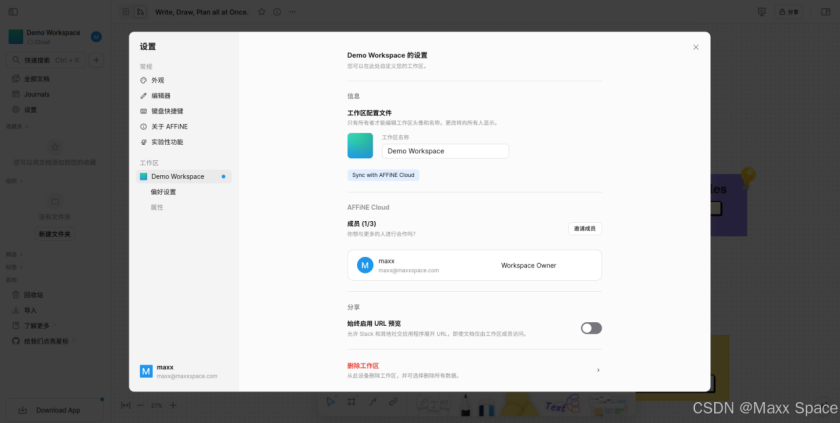840x423 pixels.
Task: Click the 27% zoom level
Action: (x=156, y=406)
